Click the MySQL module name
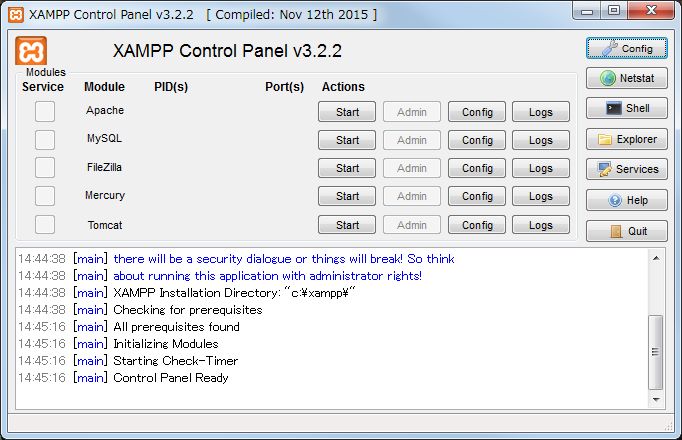The width and height of the screenshot is (682, 440). [x=104, y=139]
